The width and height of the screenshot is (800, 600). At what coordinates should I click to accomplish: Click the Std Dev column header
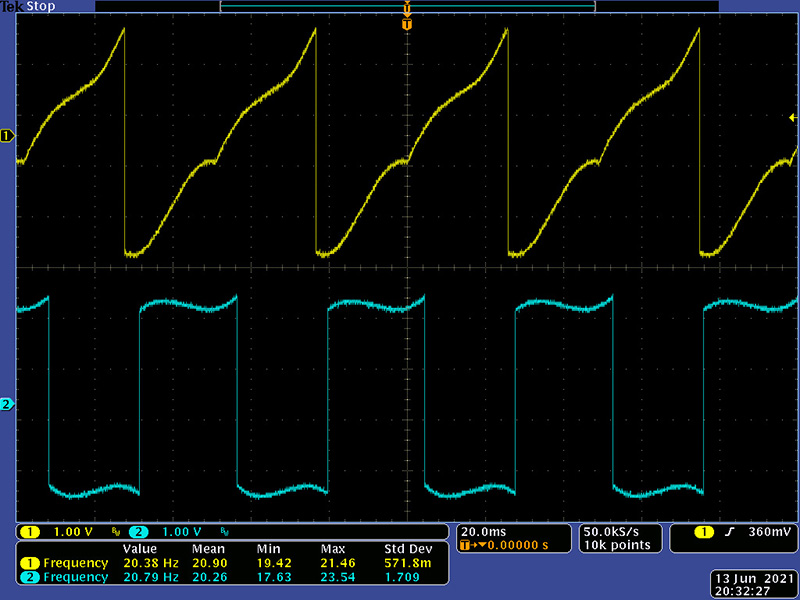pyautogui.click(x=407, y=549)
